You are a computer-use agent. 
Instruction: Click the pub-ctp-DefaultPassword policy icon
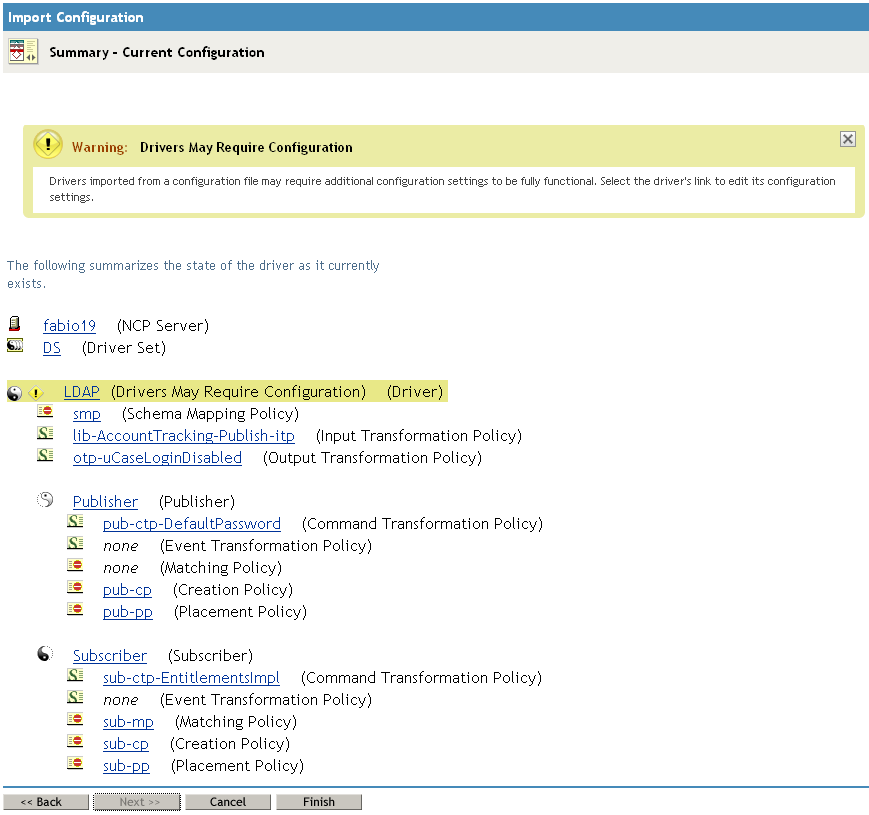click(x=75, y=522)
